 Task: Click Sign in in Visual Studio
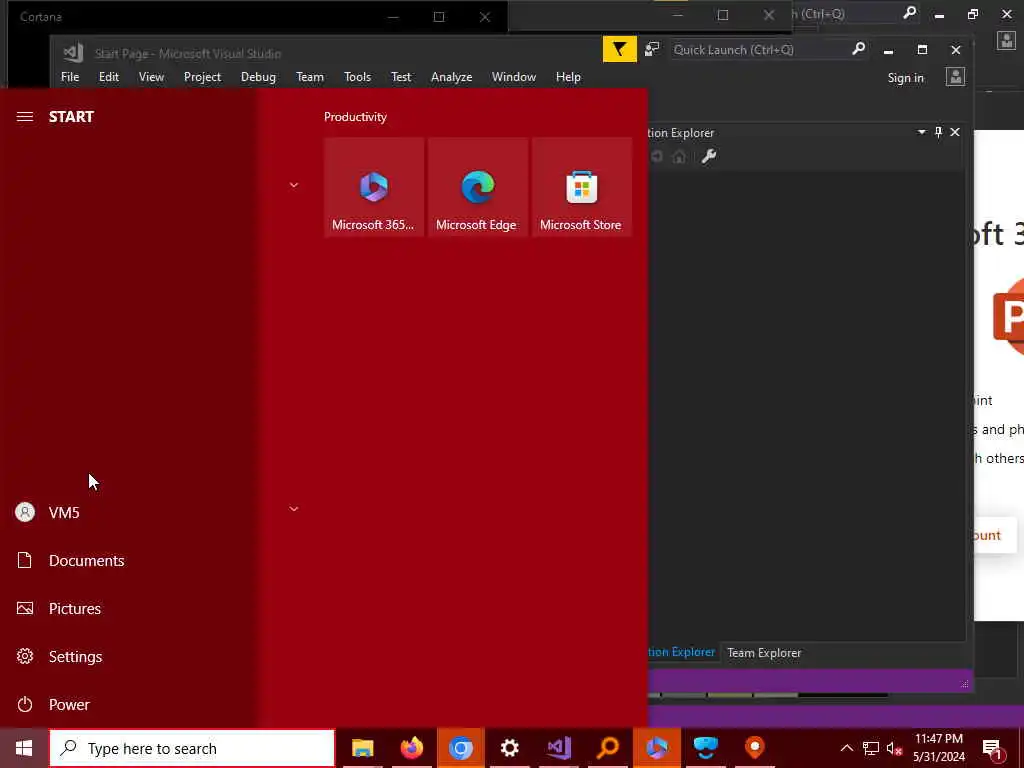point(905,78)
